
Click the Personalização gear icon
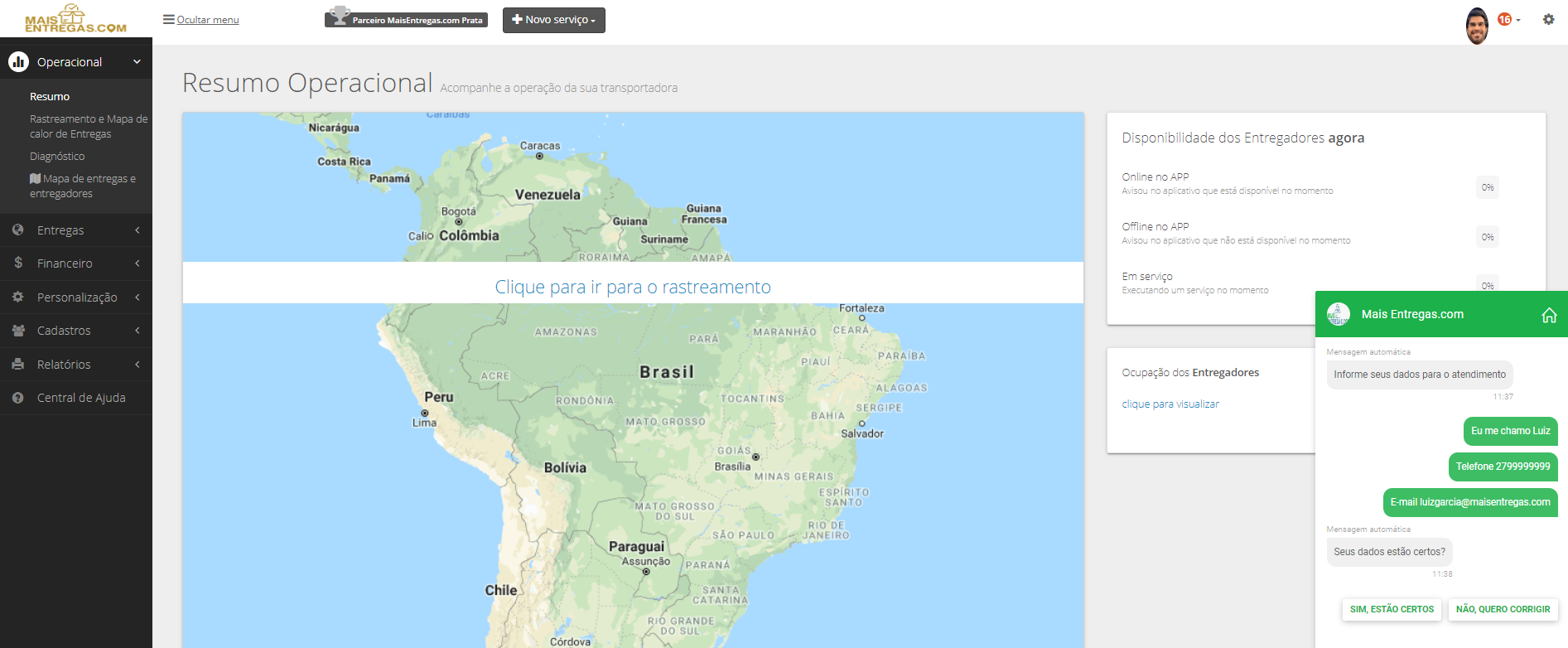(x=18, y=297)
